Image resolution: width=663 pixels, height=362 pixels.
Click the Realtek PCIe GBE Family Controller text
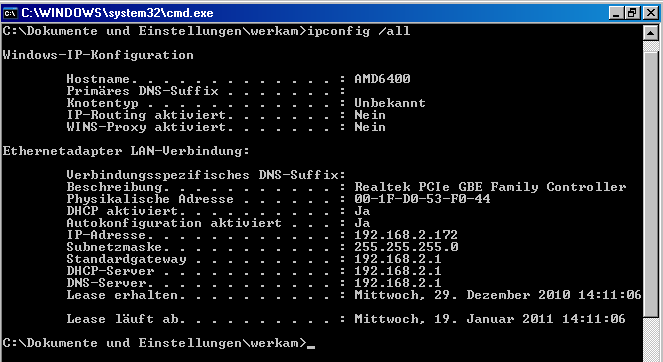click(490, 187)
